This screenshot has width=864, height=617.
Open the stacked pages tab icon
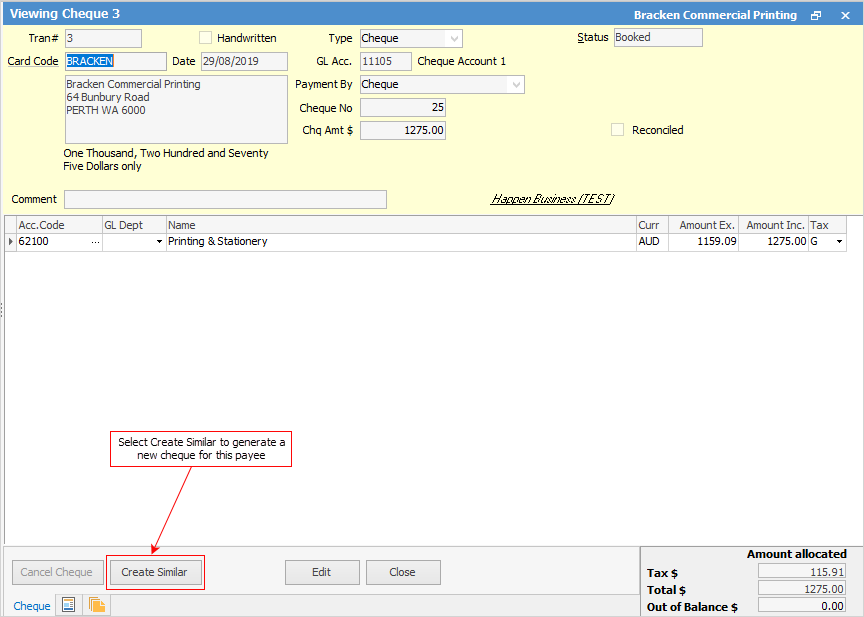tap(97, 605)
